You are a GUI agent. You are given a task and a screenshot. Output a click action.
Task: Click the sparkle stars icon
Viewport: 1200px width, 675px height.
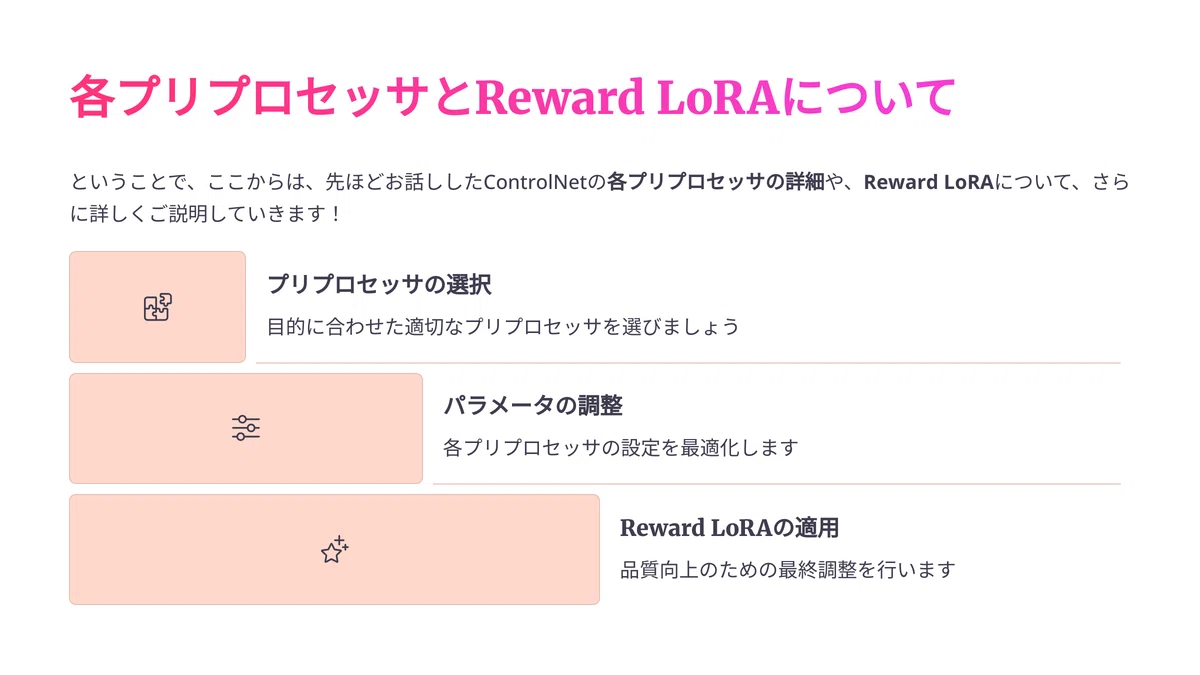click(334, 549)
